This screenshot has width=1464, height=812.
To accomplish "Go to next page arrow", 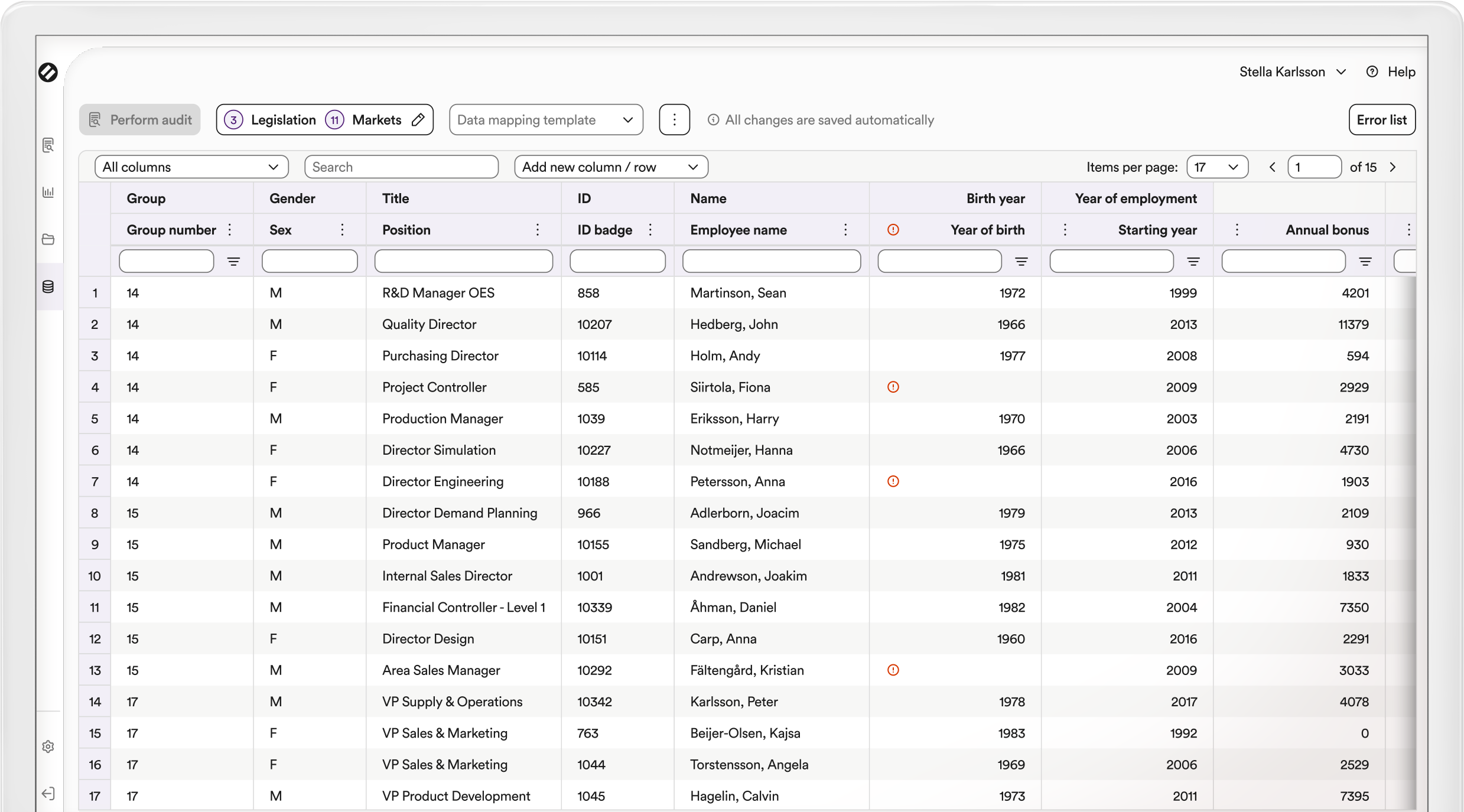I will [1393, 167].
